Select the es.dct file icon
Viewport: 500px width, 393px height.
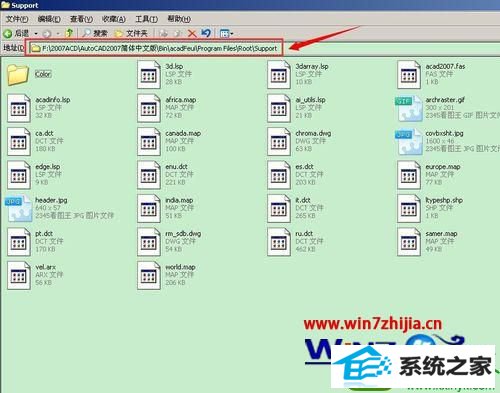tap(279, 175)
